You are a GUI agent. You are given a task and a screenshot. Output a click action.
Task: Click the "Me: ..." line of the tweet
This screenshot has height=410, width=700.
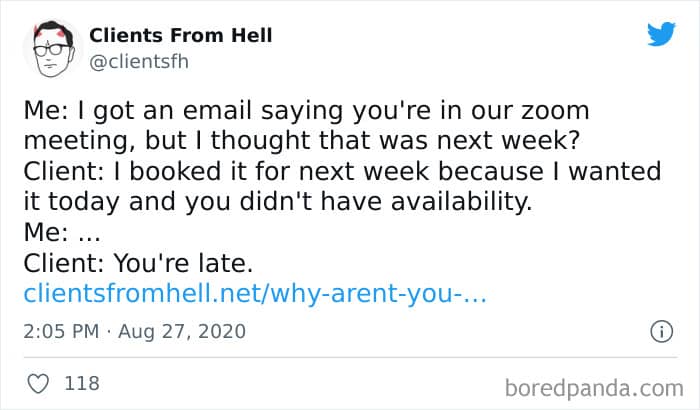click(62, 232)
